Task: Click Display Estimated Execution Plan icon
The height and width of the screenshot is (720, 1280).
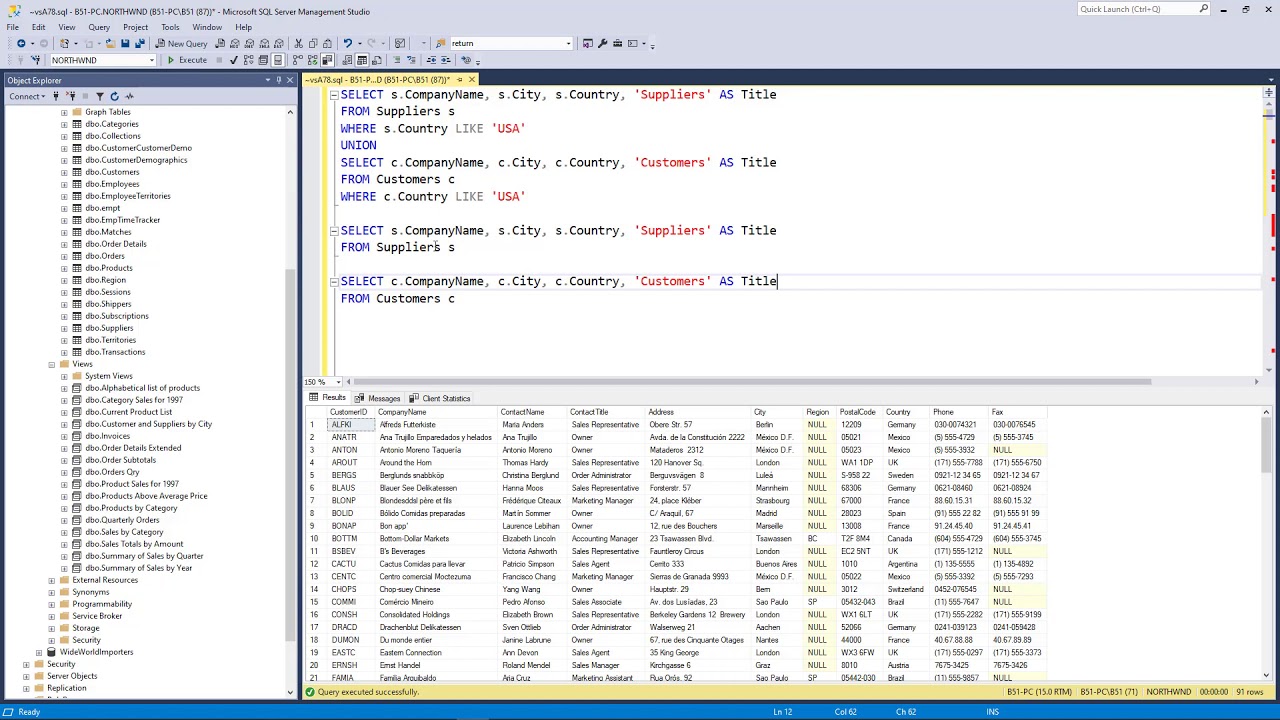Action: point(249,60)
